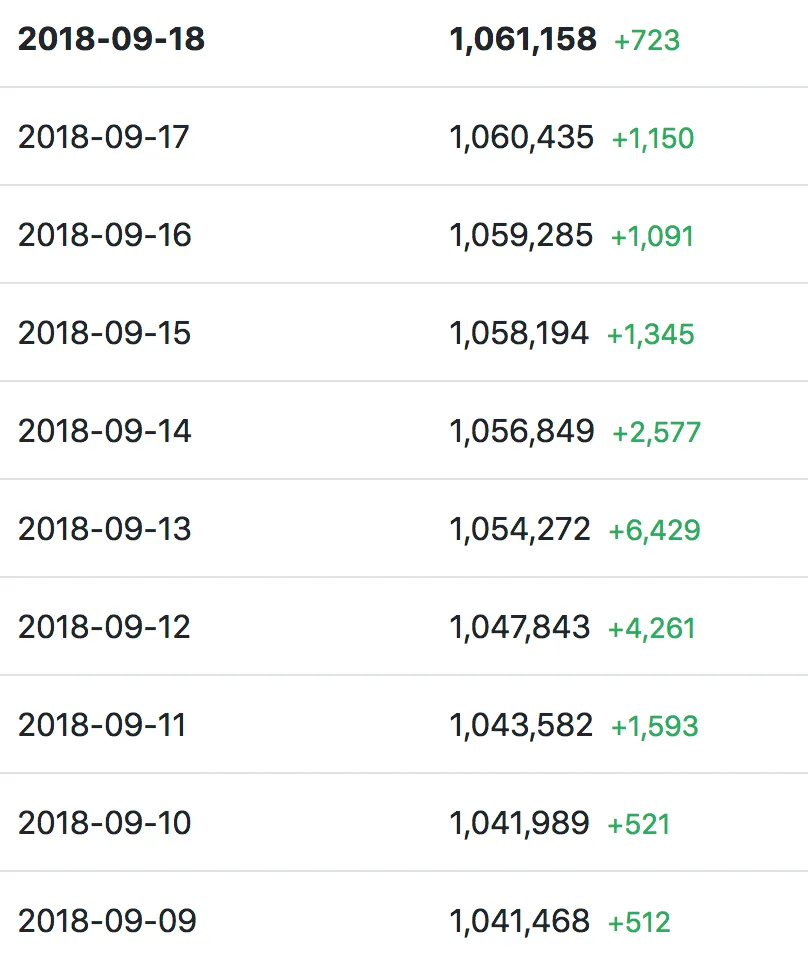The height and width of the screenshot is (968, 808).
Task: Click the 1,043,582 count
Action: pos(521,726)
